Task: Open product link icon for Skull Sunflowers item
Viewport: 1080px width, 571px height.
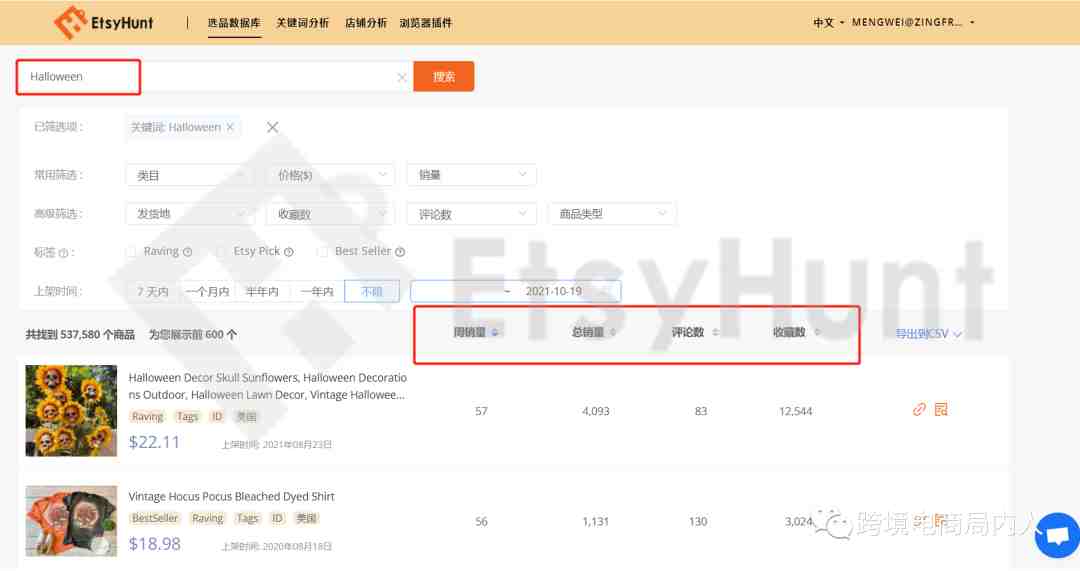Action: (919, 410)
